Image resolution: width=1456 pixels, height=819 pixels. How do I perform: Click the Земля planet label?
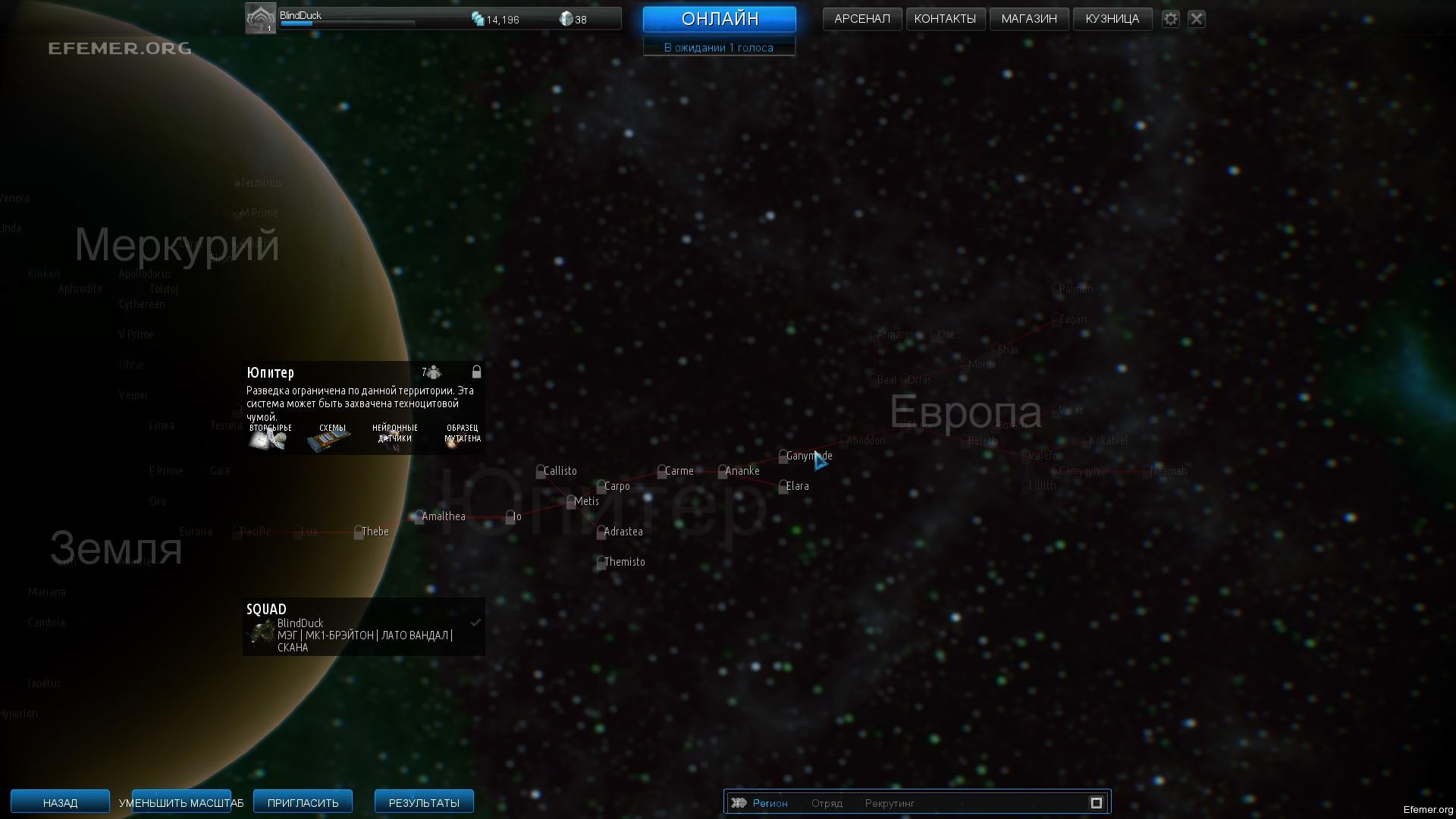[116, 548]
